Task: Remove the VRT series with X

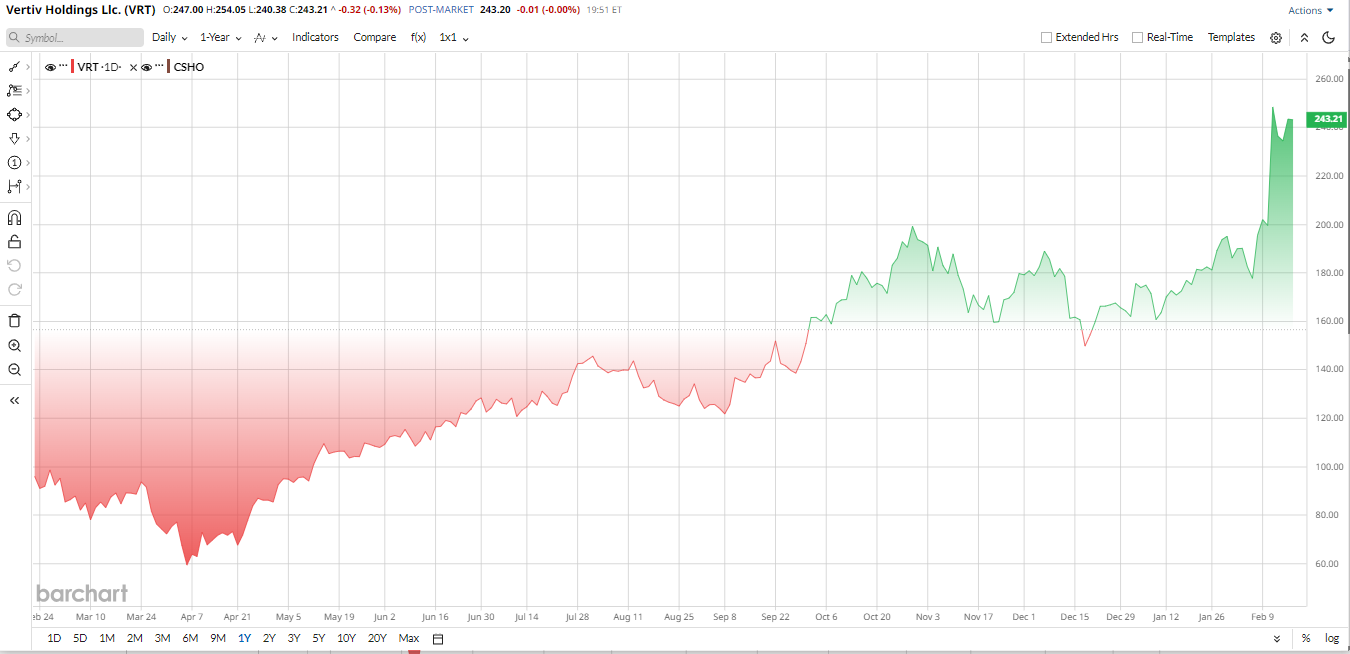Action: [132, 67]
